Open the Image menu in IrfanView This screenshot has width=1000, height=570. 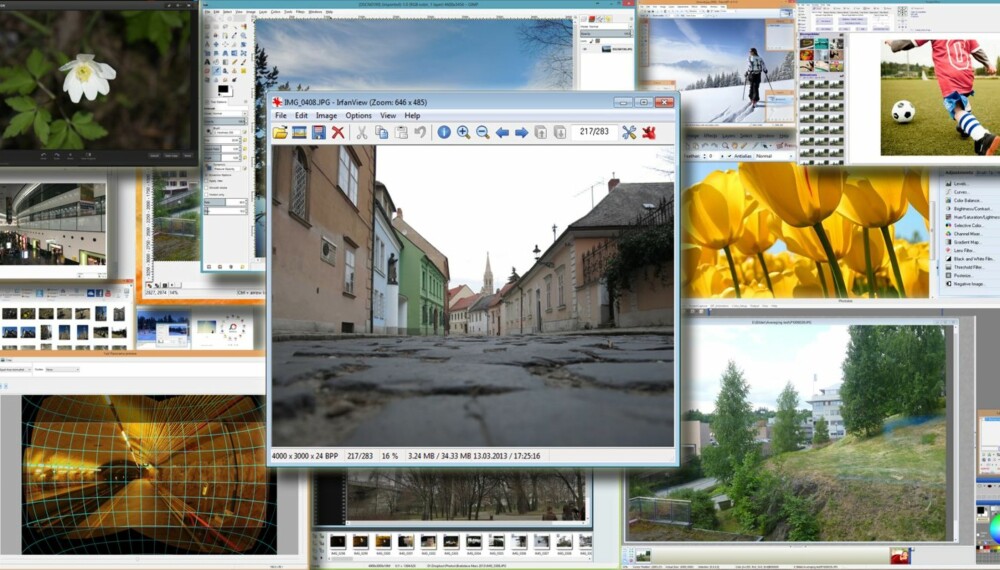pyautogui.click(x=326, y=115)
